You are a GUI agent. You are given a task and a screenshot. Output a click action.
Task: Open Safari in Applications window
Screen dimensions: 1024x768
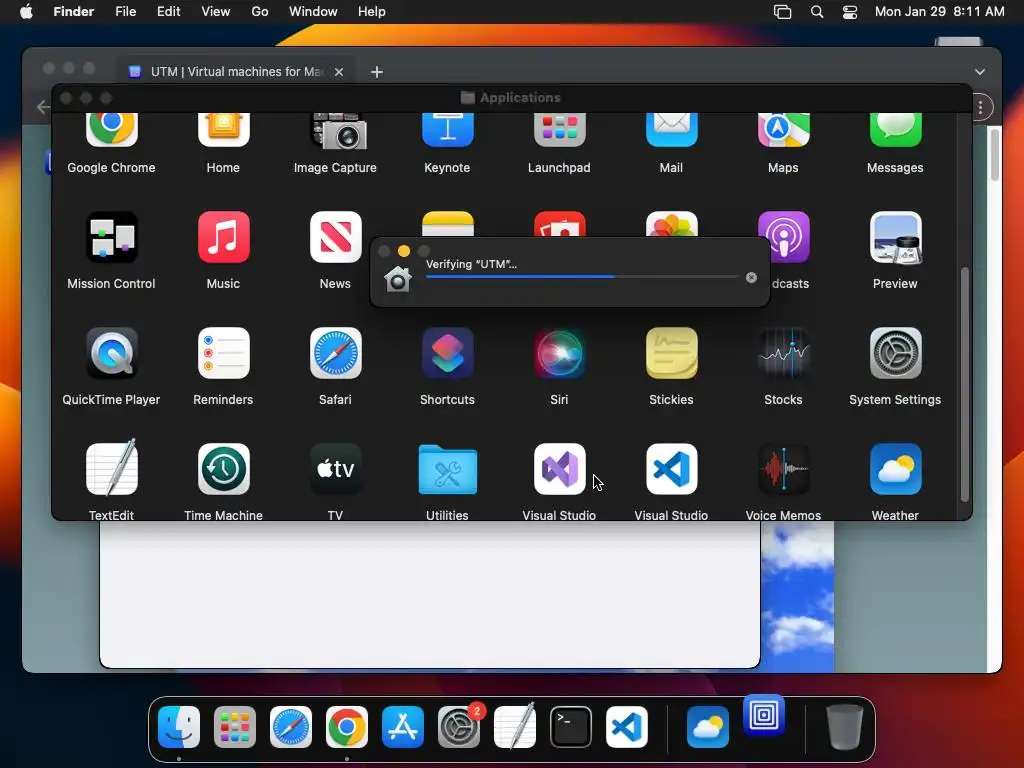[336, 353]
